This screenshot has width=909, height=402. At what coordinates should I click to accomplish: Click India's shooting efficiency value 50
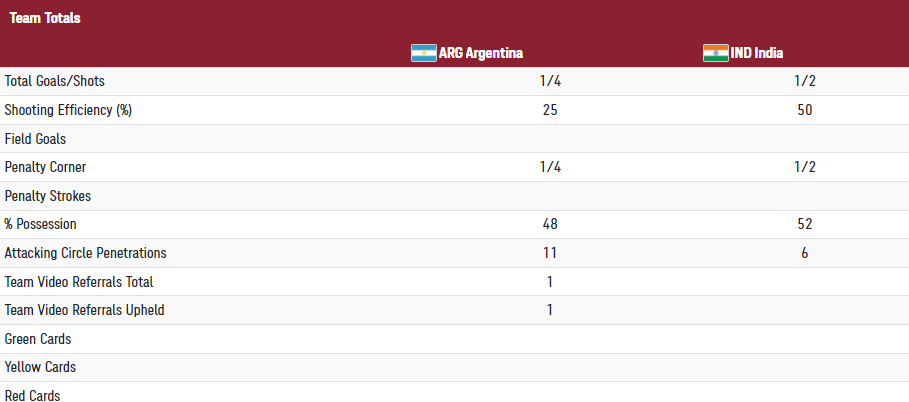click(805, 110)
